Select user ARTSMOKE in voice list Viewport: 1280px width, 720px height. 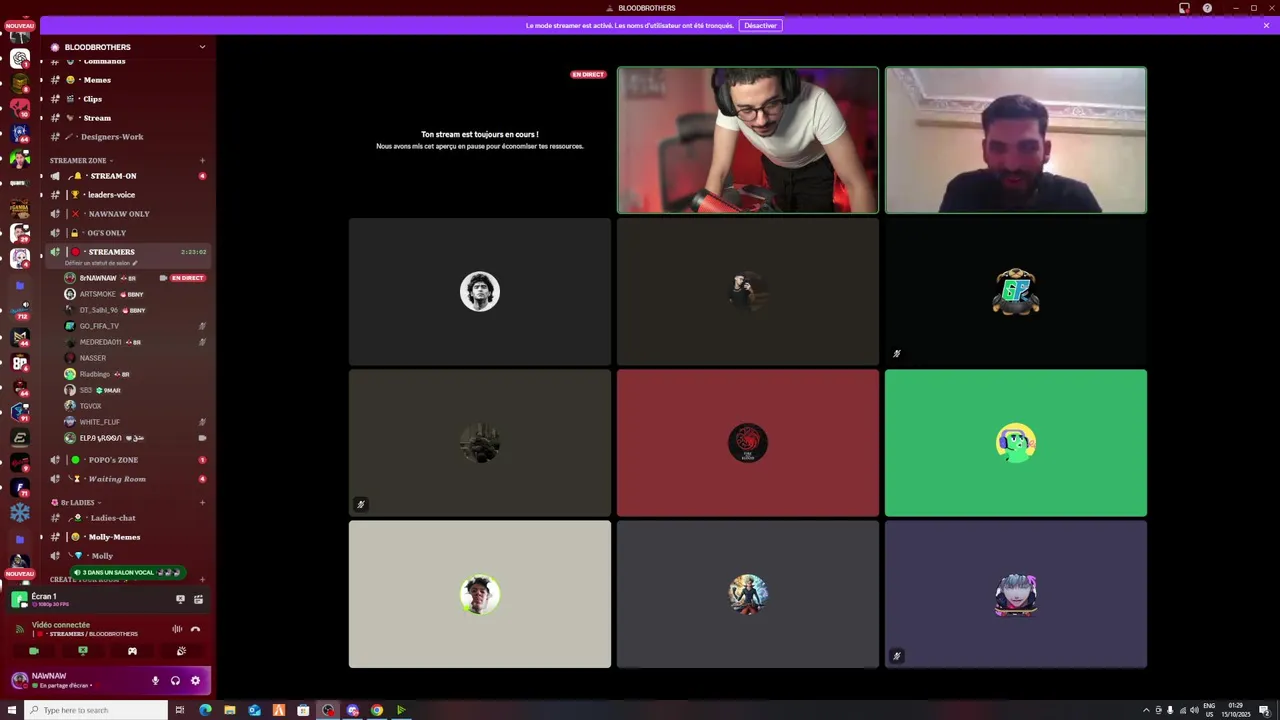(x=135, y=294)
